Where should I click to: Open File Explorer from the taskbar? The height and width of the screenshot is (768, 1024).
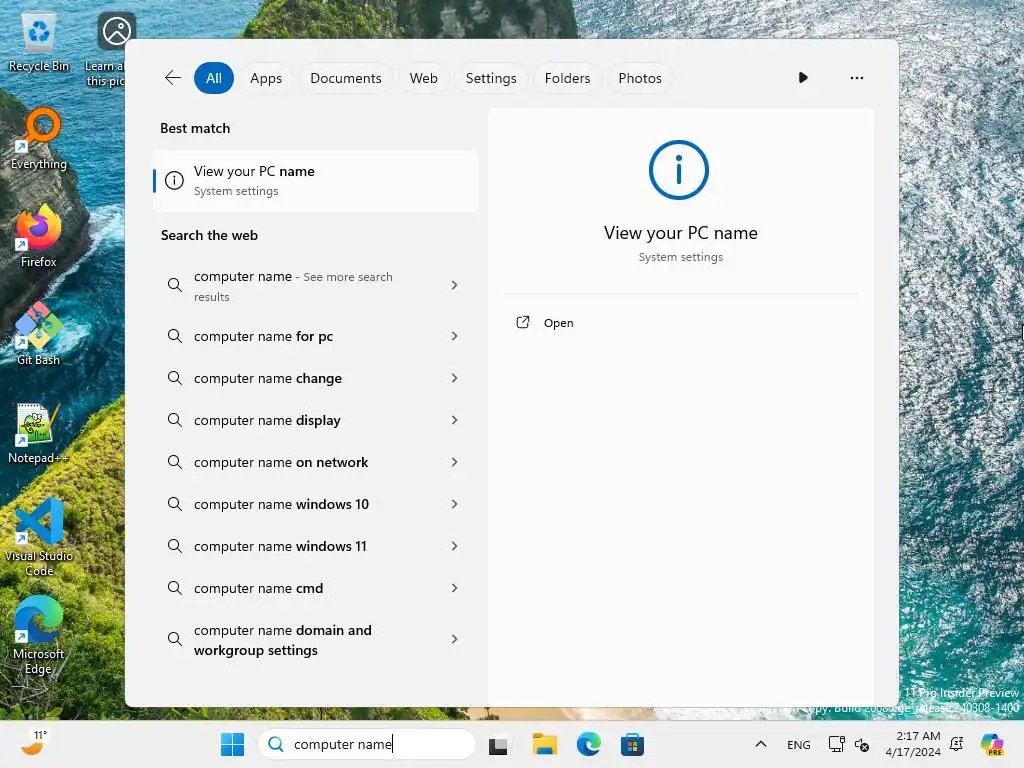pos(545,744)
